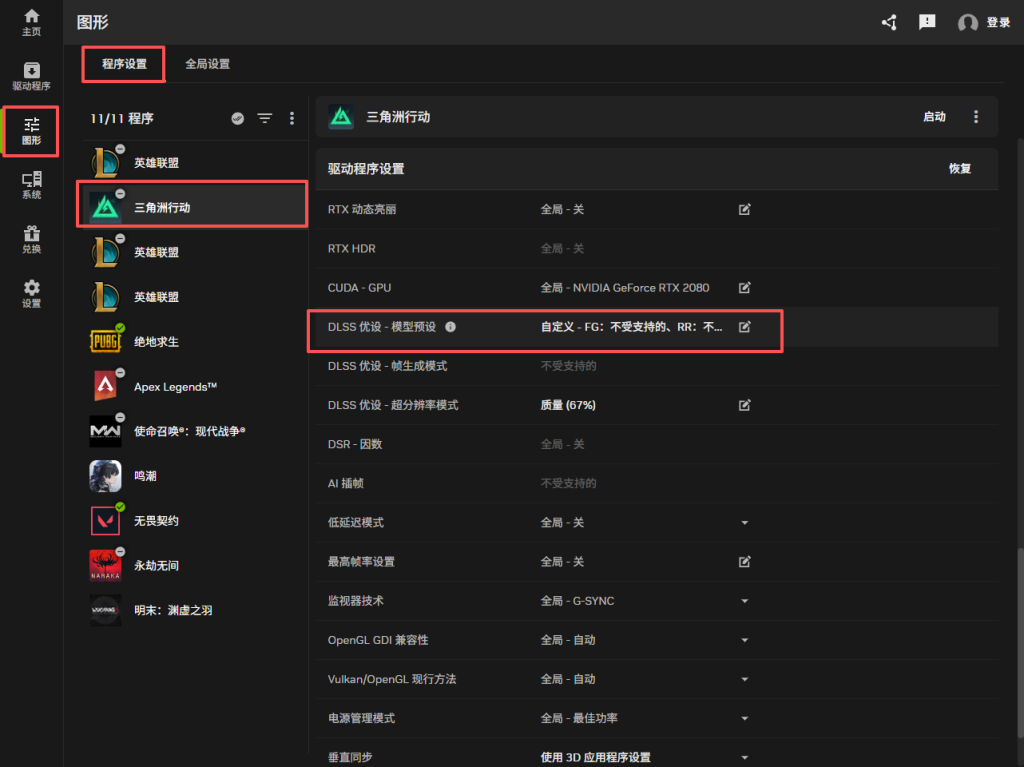
Task: Select the 程序设置 tab
Action: 124,64
